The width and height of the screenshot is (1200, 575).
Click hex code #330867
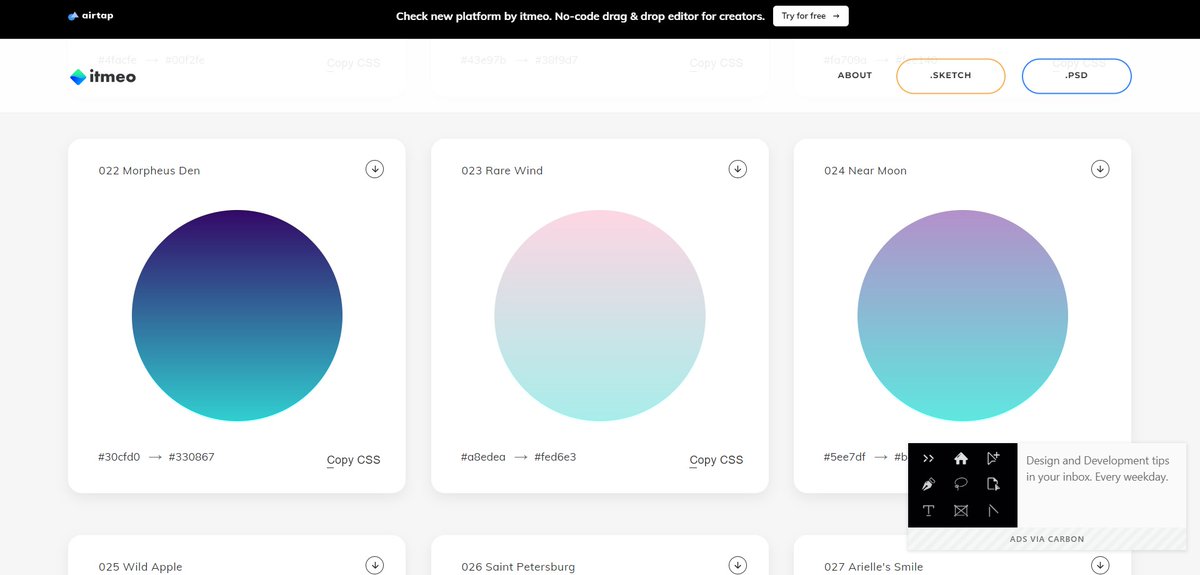point(192,457)
